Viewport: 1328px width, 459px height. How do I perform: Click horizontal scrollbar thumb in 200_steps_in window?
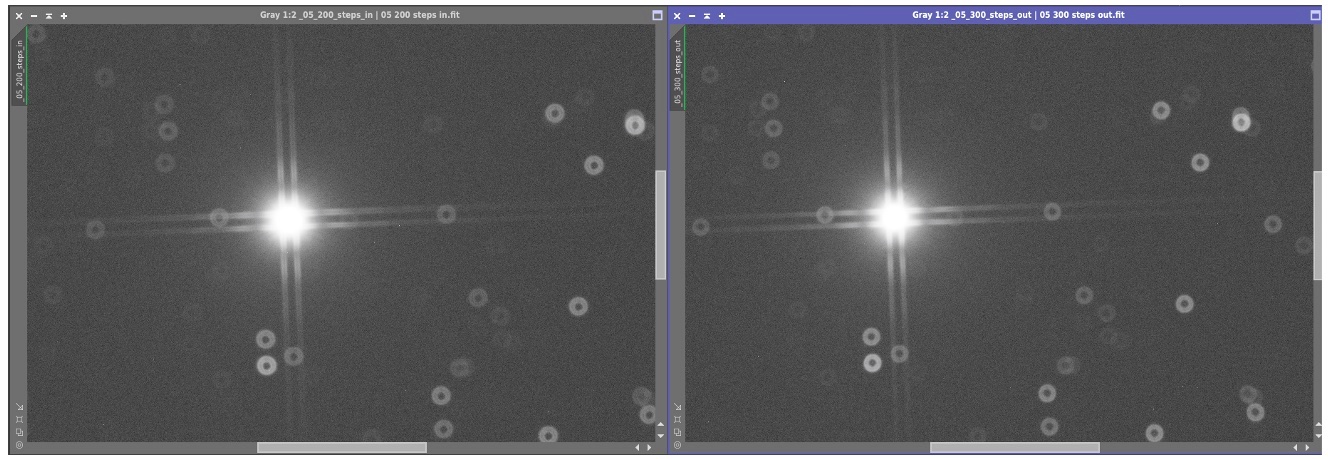pos(342,447)
